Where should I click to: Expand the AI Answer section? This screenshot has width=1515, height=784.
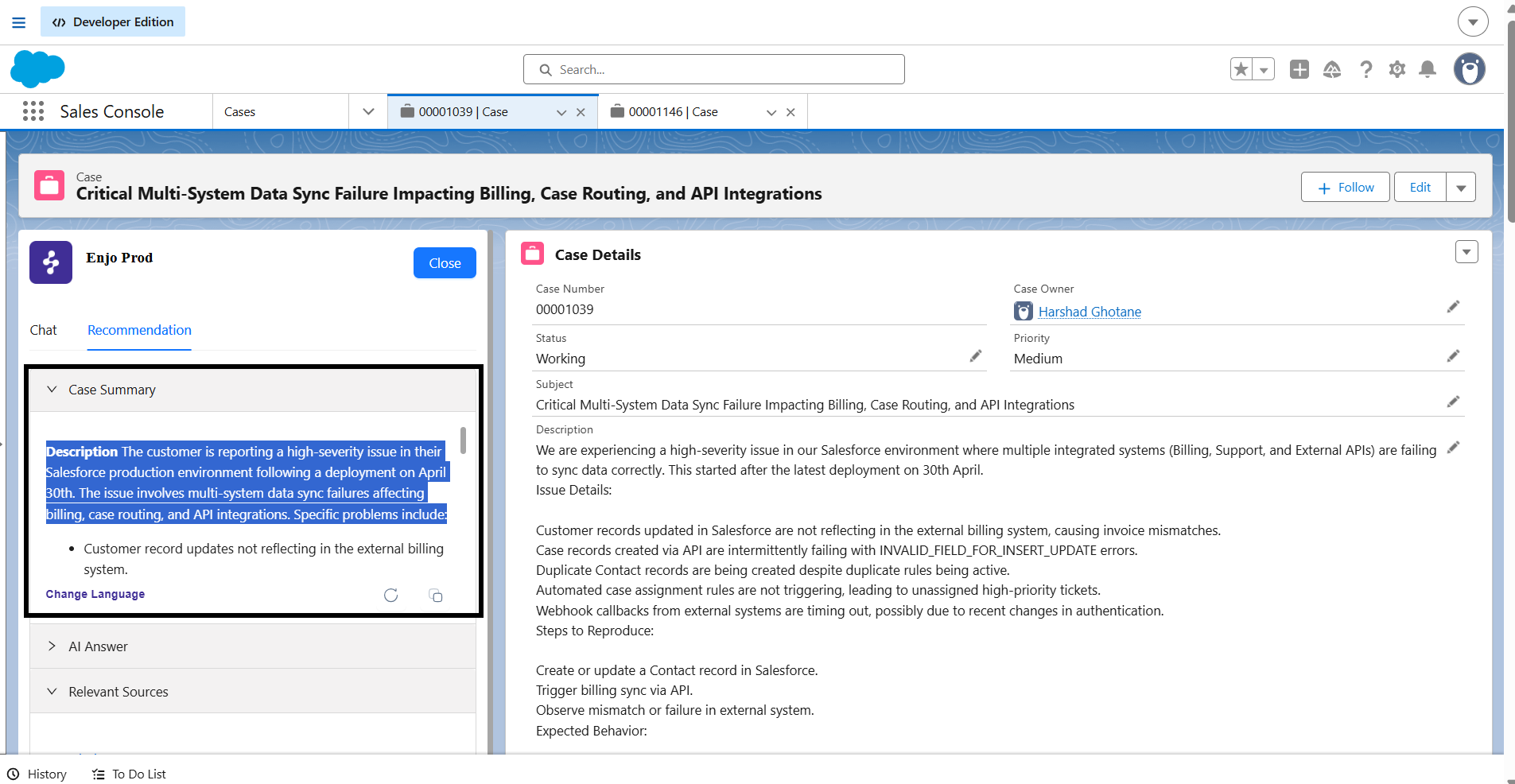tap(253, 646)
